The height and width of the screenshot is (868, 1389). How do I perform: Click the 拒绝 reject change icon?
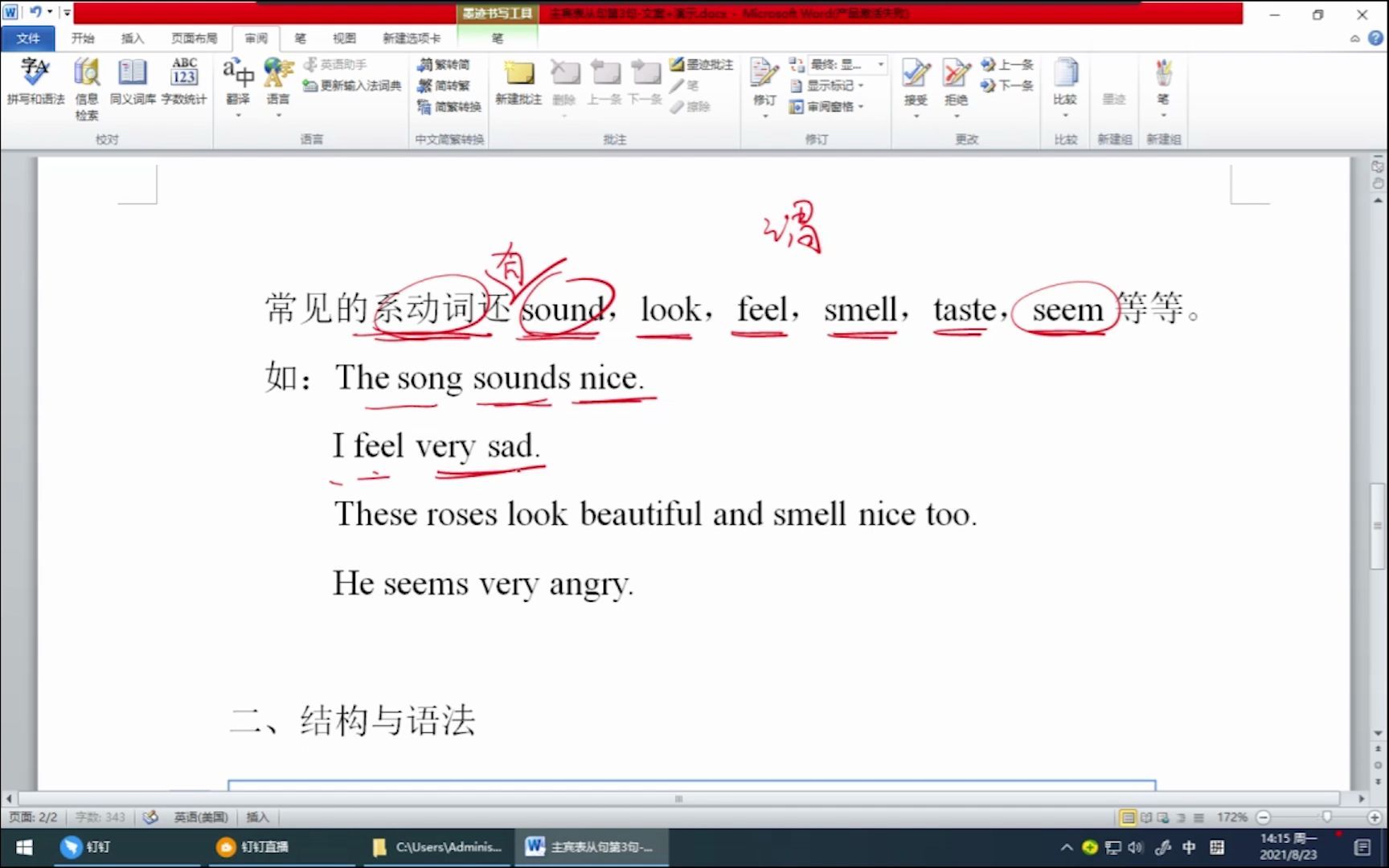[x=956, y=74]
